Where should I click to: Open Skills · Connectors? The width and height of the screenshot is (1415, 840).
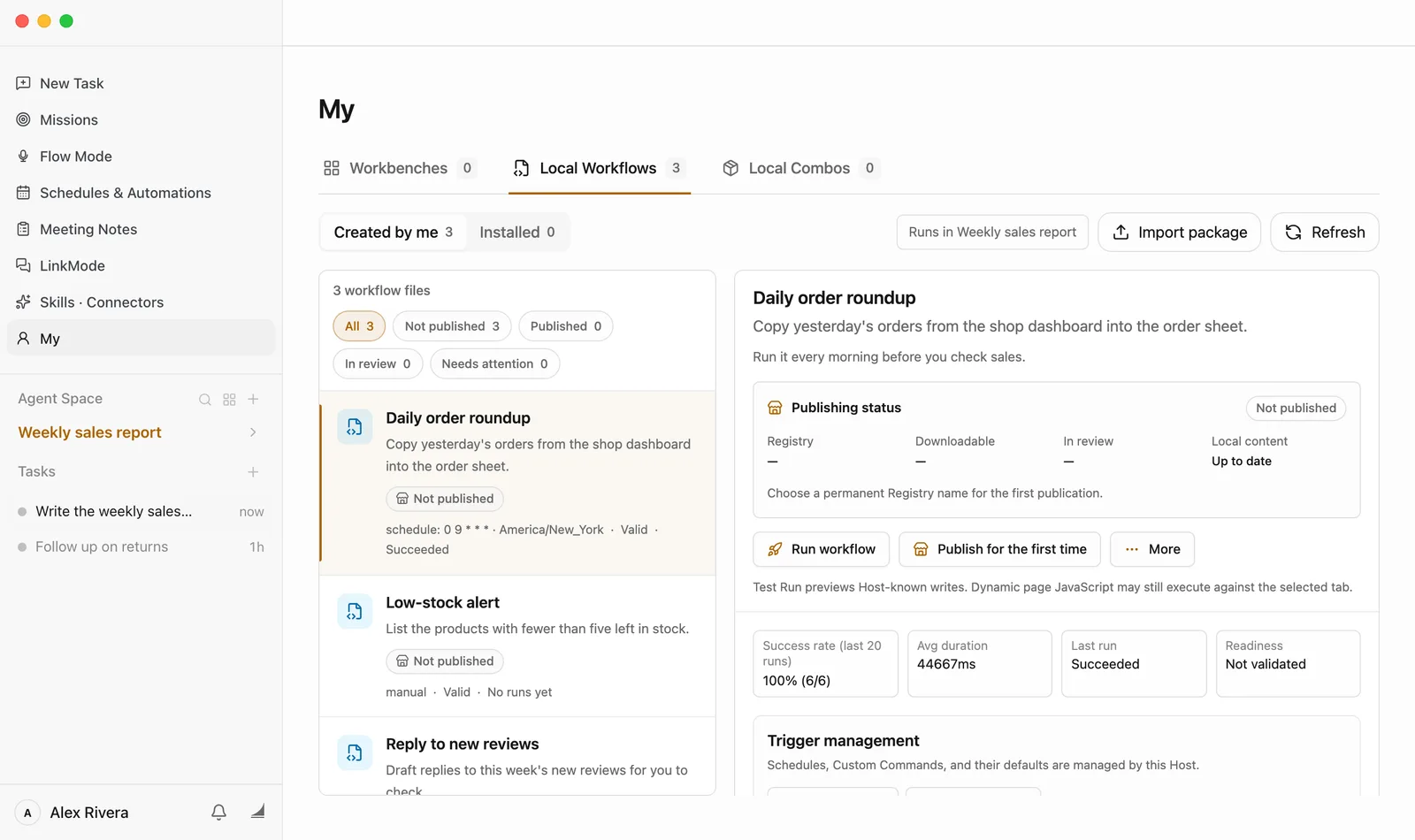pyautogui.click(x=141, y=302)
